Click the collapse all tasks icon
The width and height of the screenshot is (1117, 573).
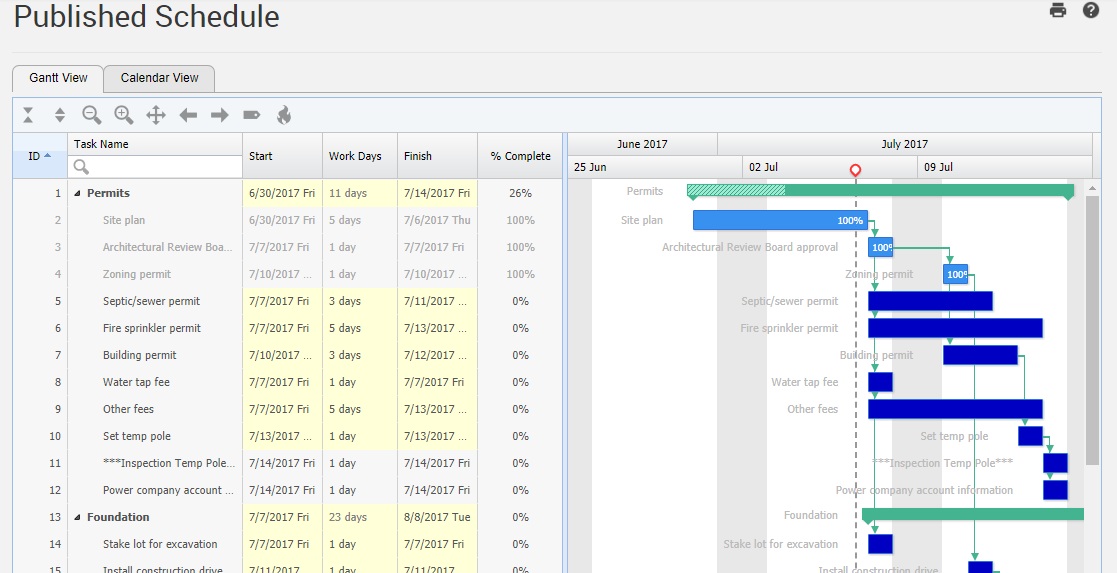(x=28, y=115)
